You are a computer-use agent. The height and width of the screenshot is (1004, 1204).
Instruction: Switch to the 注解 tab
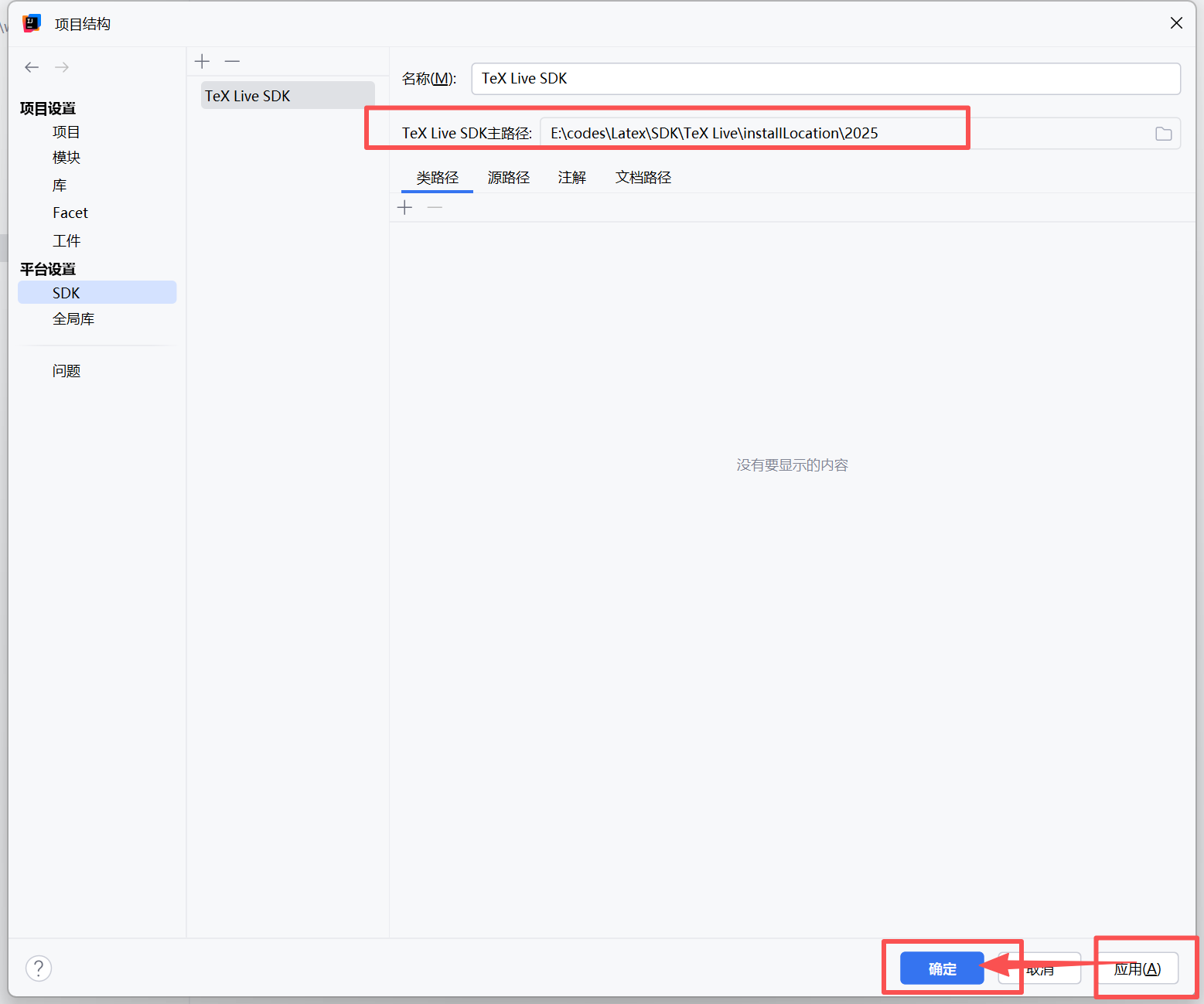click(571, 178)
